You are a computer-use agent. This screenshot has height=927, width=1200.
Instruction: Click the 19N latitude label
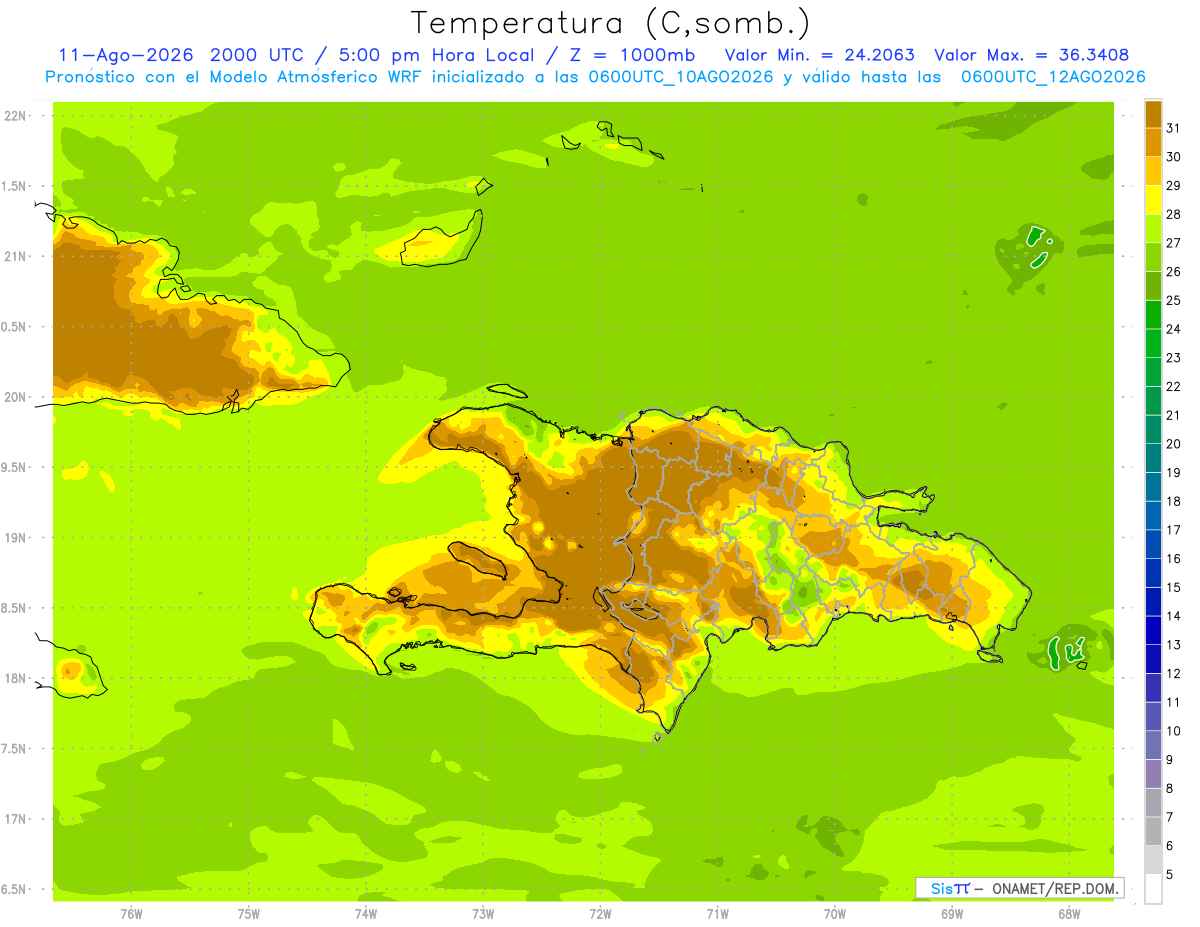pos(15,537)
